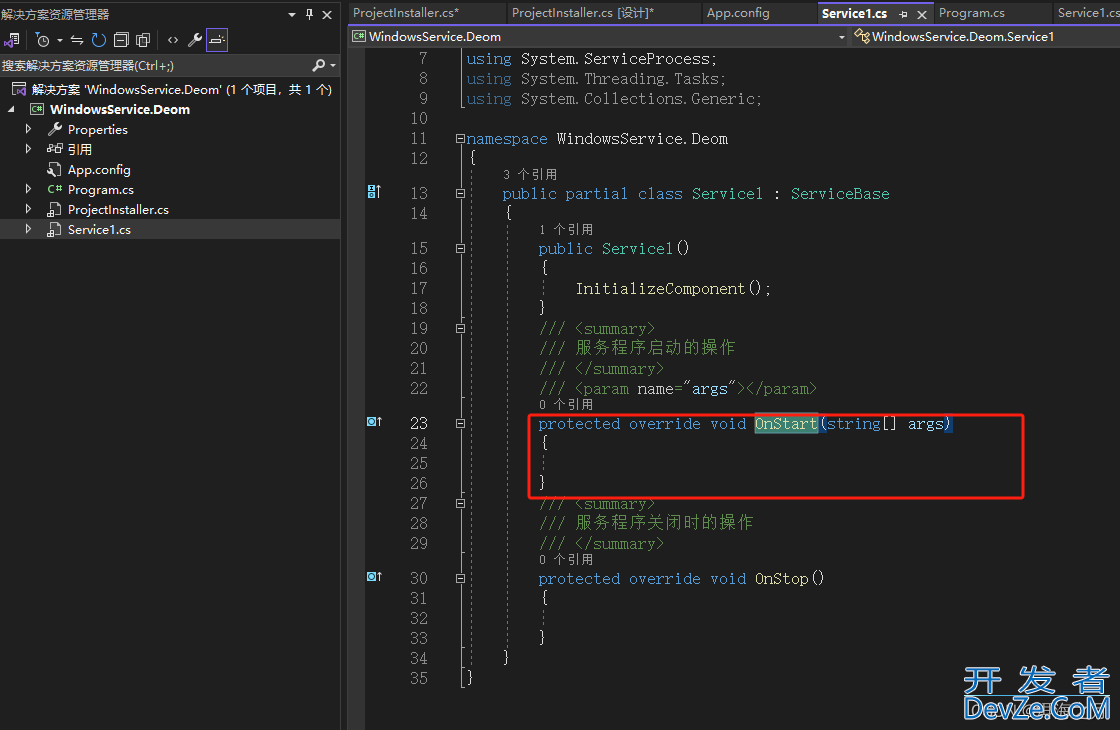
Task: Toggle auto-hide pin on Solution Explorer panel
Action: [309, 14]
